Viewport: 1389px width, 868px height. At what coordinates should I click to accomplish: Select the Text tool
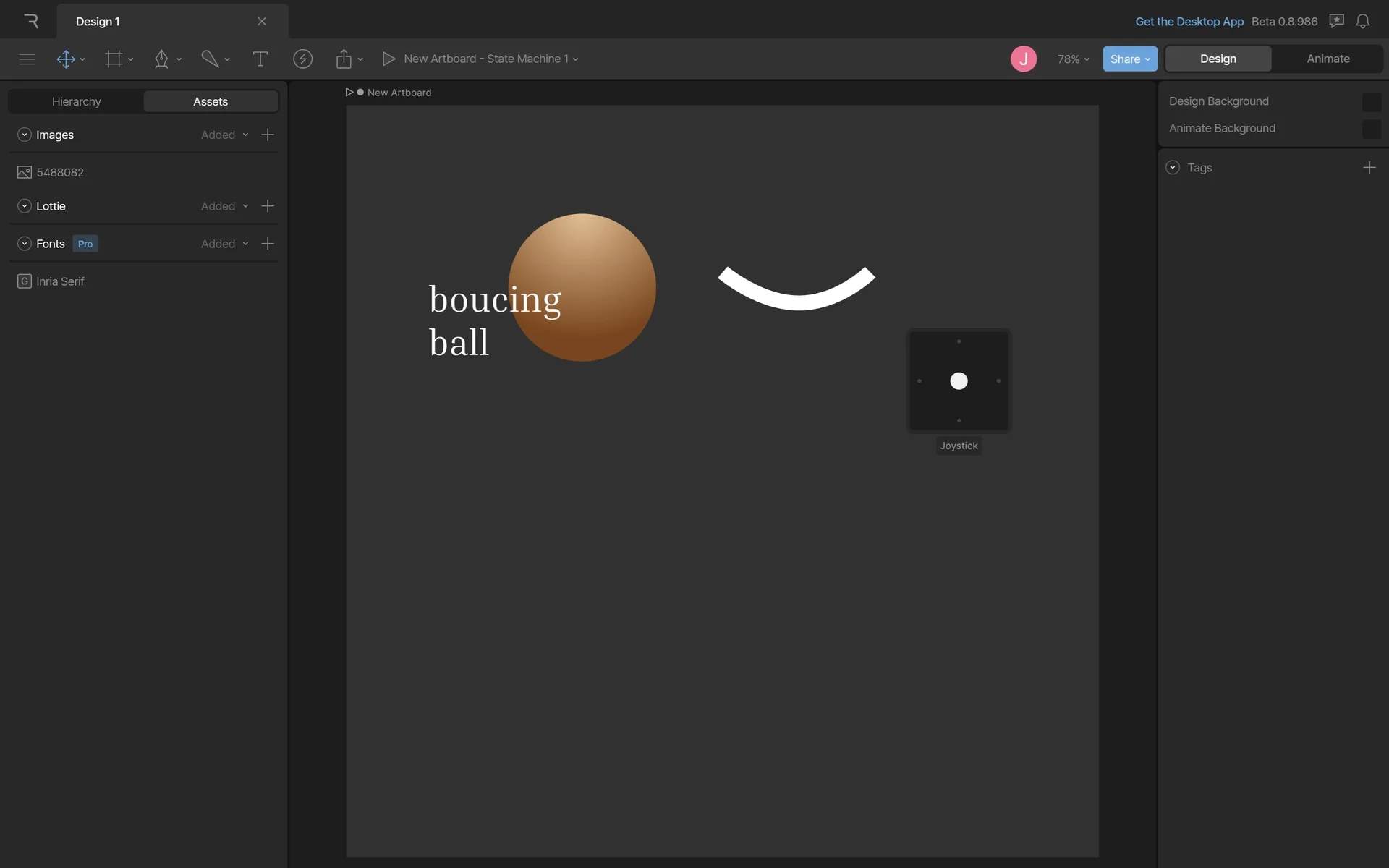click(260, 59)
